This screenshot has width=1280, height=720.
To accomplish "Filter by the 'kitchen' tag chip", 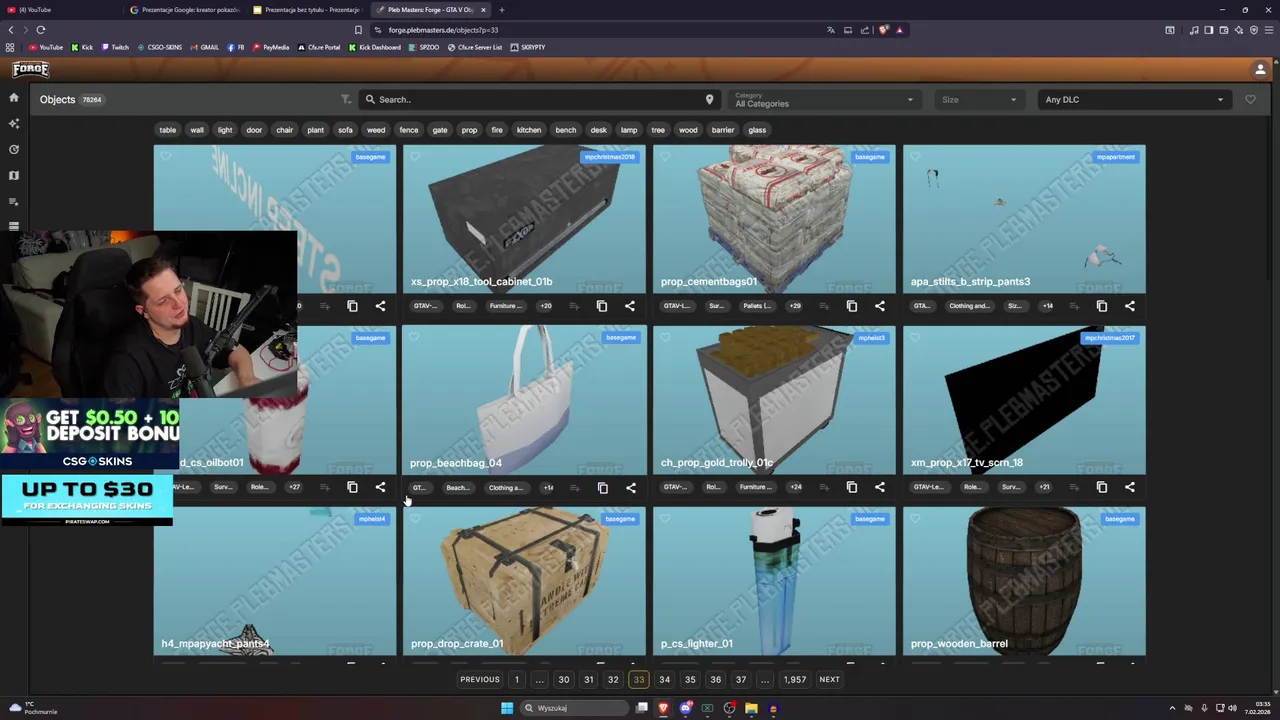I will pos(529,130).
